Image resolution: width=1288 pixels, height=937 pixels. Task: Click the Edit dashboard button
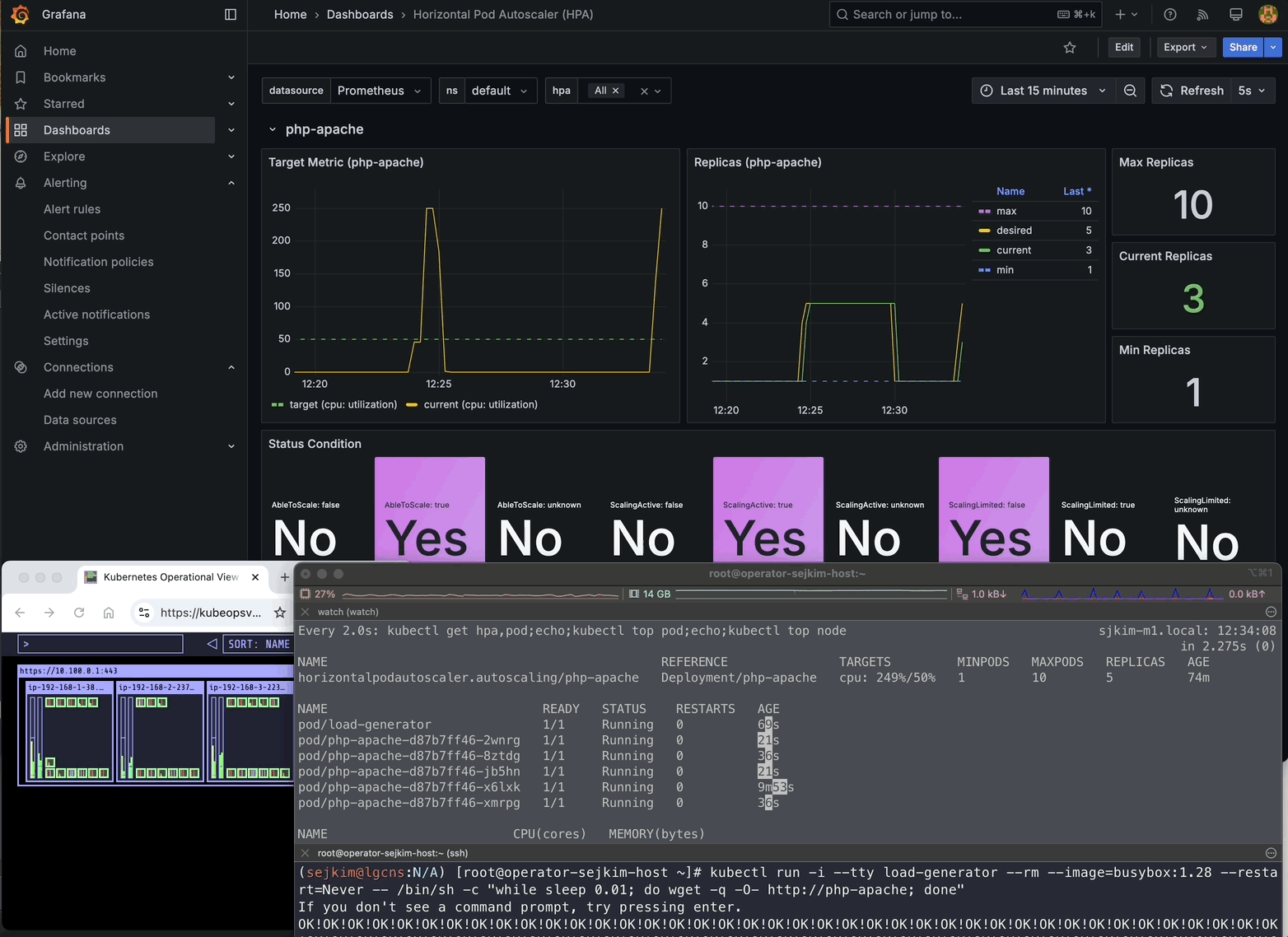(1124, 48)
